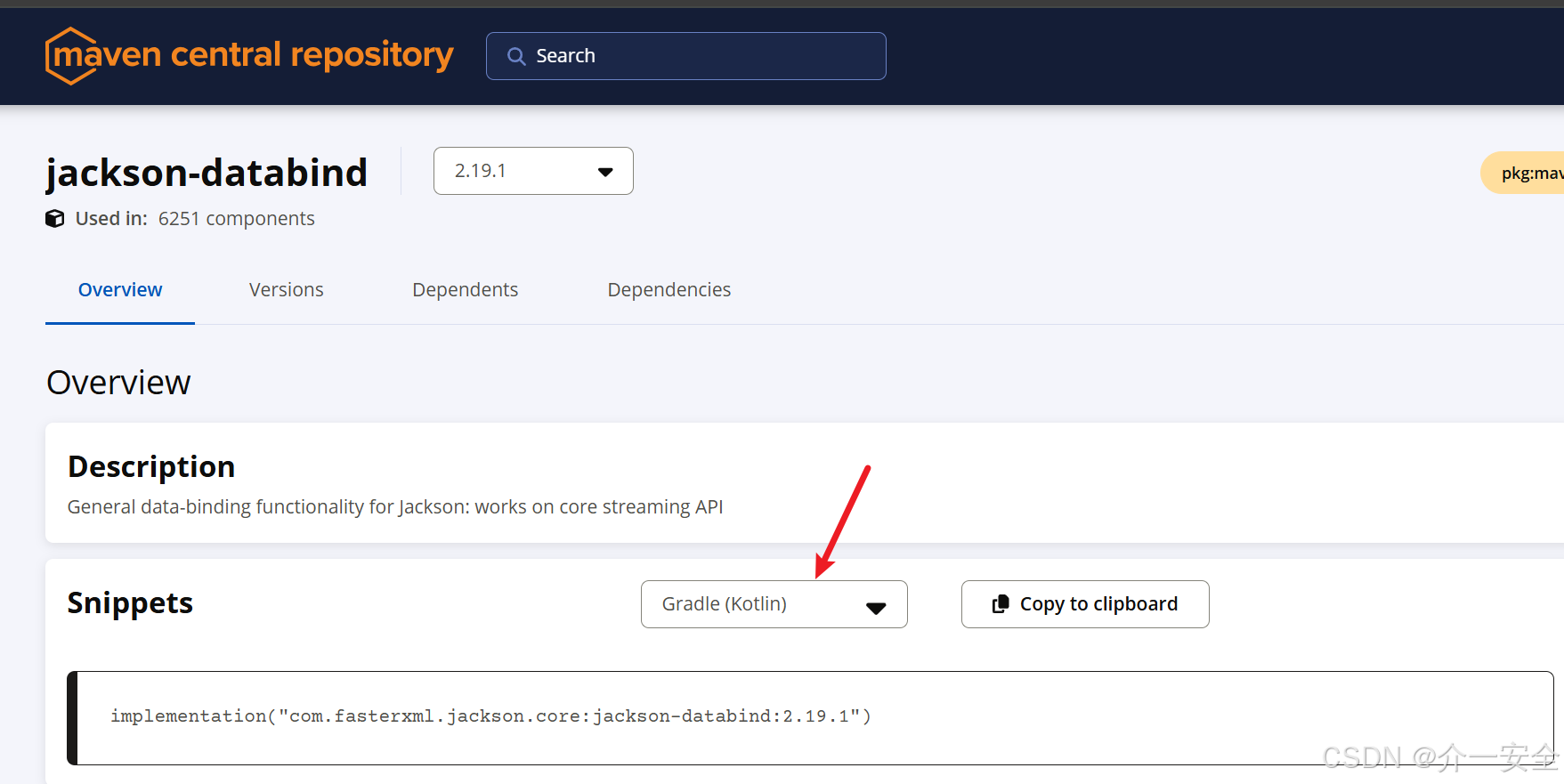The height and width of the screenshot is (784, 1564).
Task: Click the jackson-databind heading
Action: click(207, 173)
